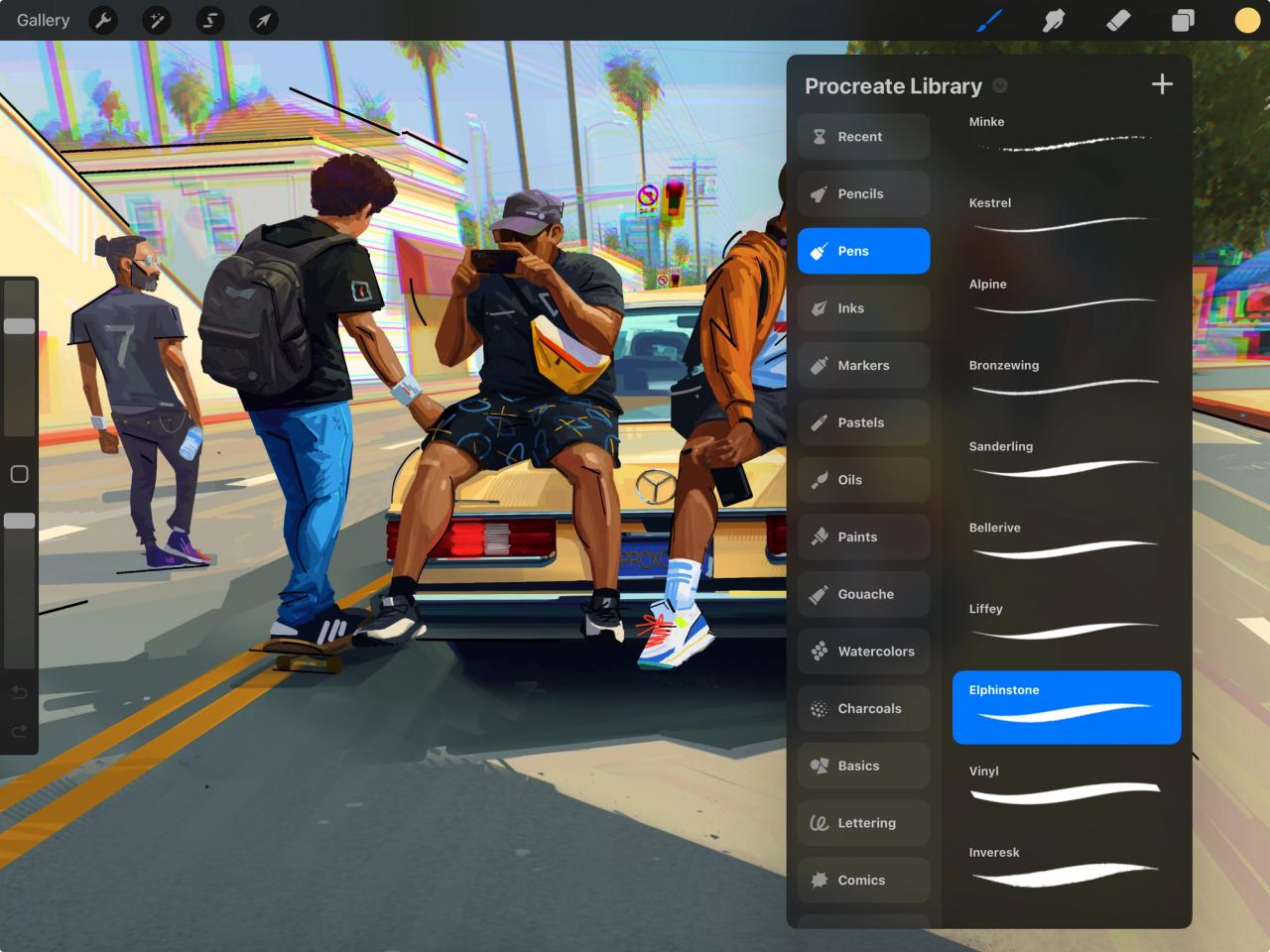Tap the Undo arrow in sidebar
This screenshot has height=952, width=1270.
click(19, 692)
